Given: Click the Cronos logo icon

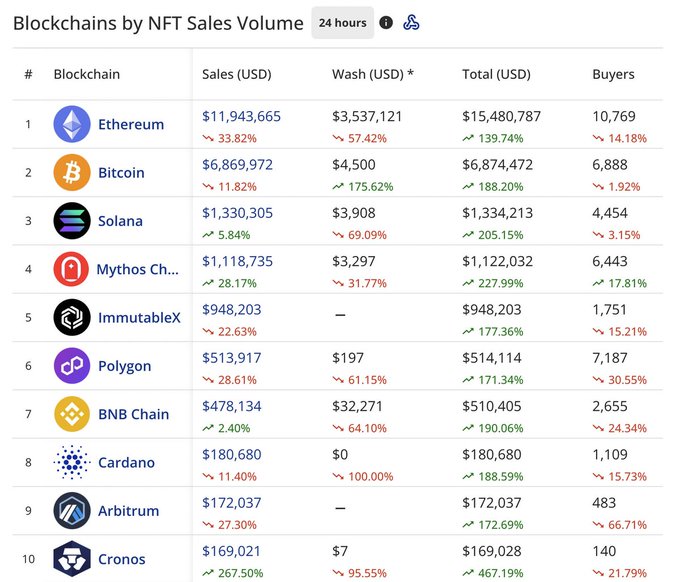Looking at the screenshot, I should click(x=72, y=559).
